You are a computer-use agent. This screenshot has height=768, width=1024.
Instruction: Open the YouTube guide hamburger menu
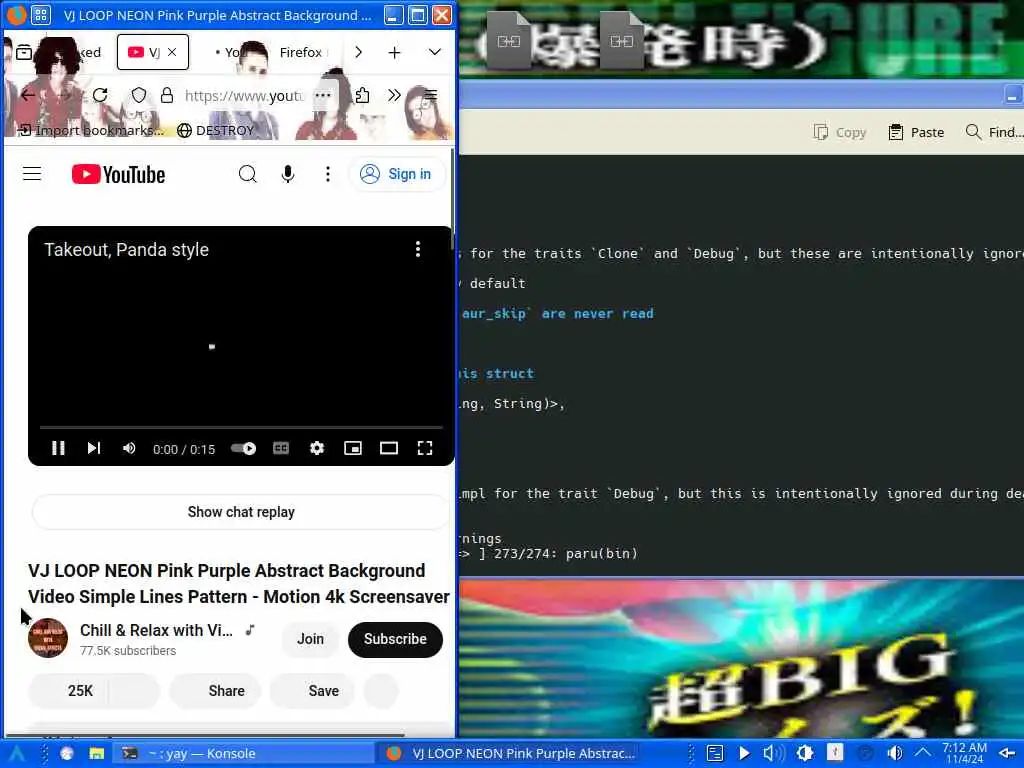coord(32,174)
